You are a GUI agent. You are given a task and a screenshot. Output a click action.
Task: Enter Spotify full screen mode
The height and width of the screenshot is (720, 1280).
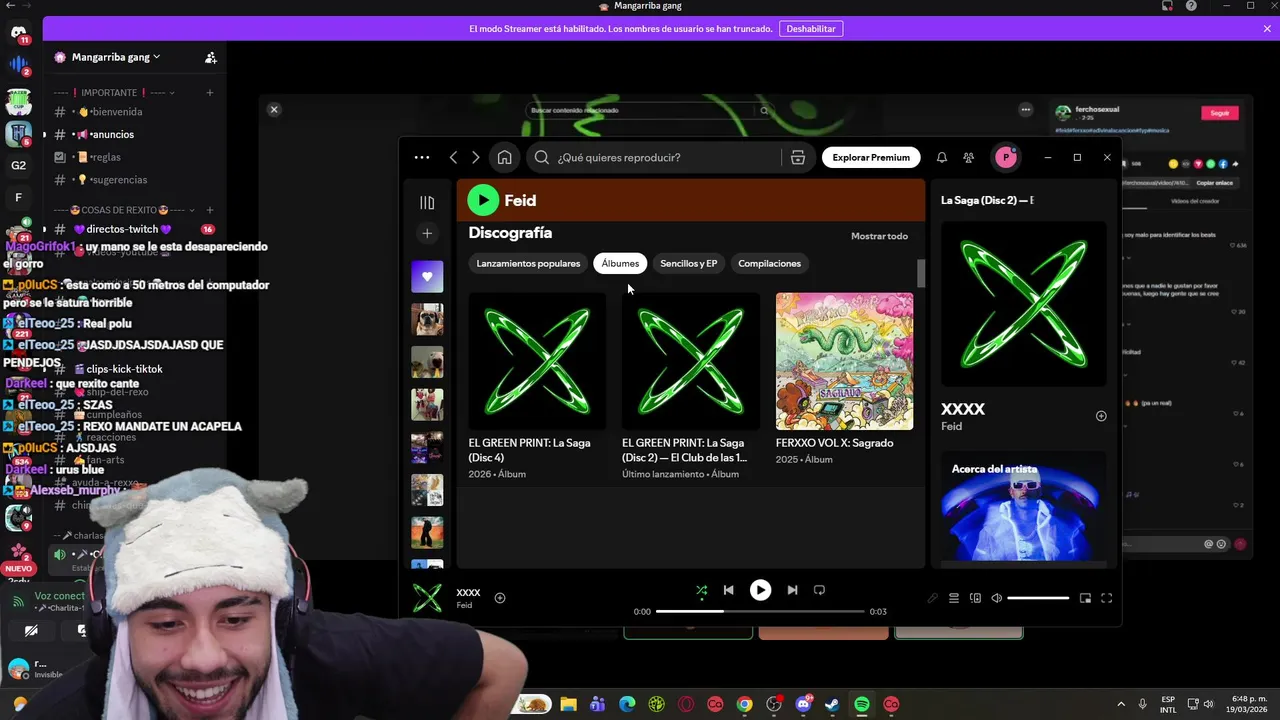point(1107,598)
